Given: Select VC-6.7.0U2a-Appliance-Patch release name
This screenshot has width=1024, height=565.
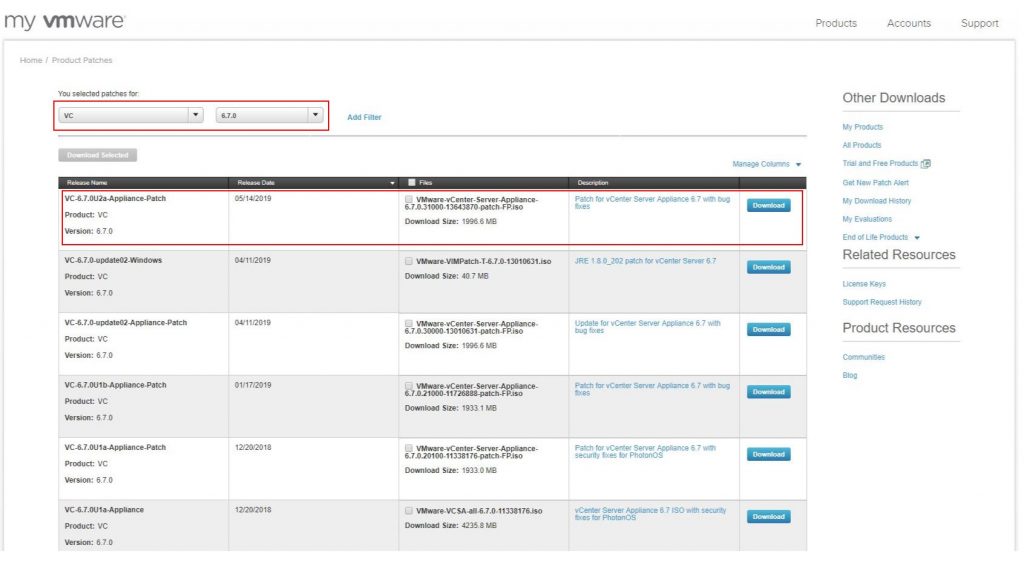Looking at the screenshot, I should [115, 199].
